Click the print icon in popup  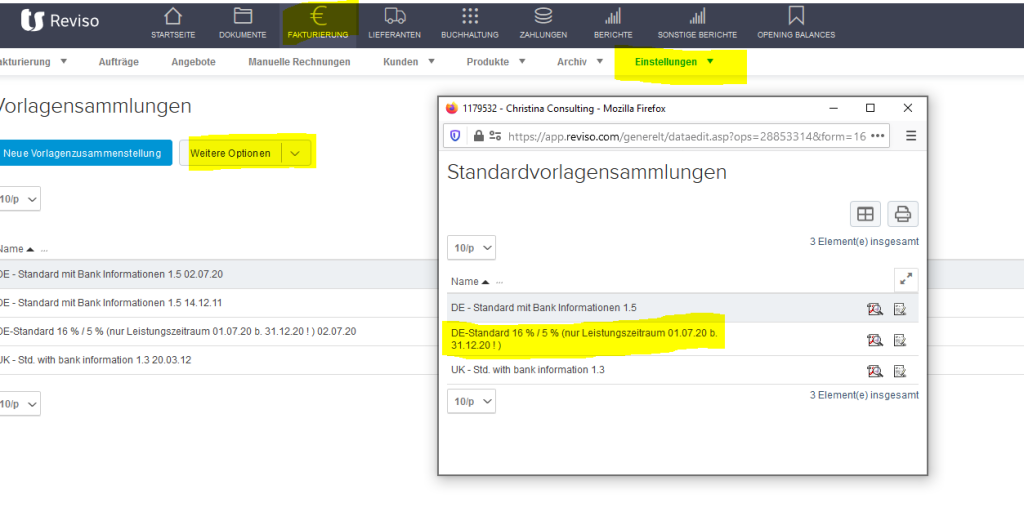click(903, 214)
